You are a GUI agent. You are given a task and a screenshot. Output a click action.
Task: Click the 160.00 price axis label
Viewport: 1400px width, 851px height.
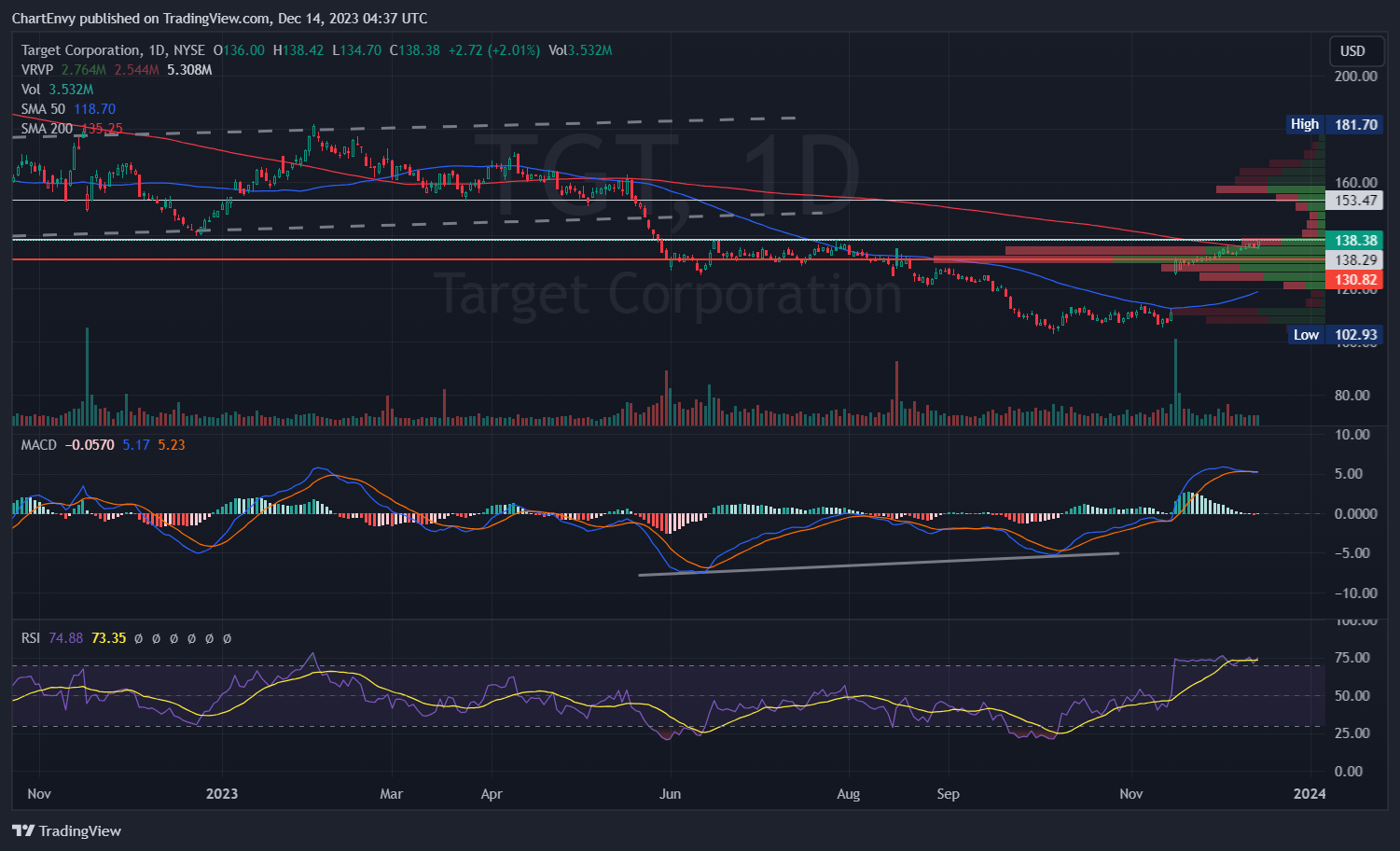tap(1355, 183)
